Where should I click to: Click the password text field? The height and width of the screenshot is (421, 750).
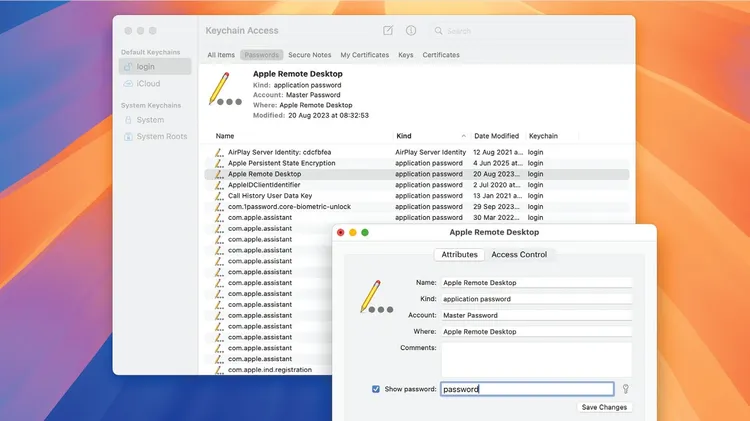click(x=527, y=389)
